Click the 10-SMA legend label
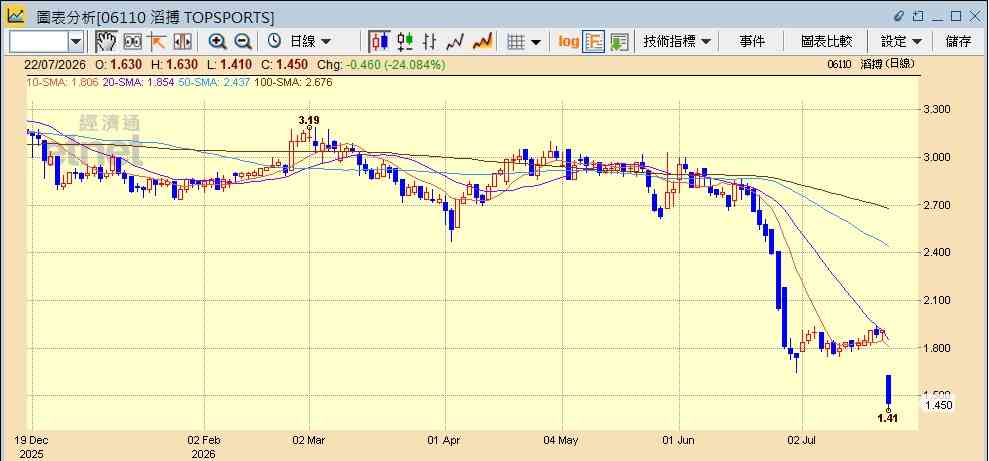 (x=61, y=82)
